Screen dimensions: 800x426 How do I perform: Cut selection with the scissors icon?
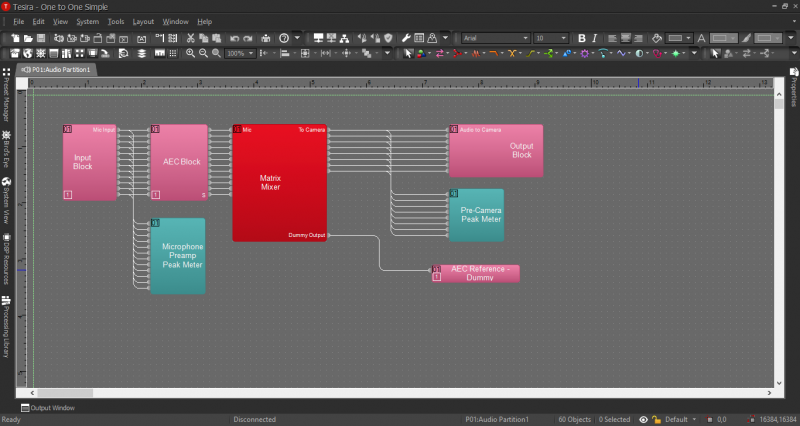click(x=190, y=38)
